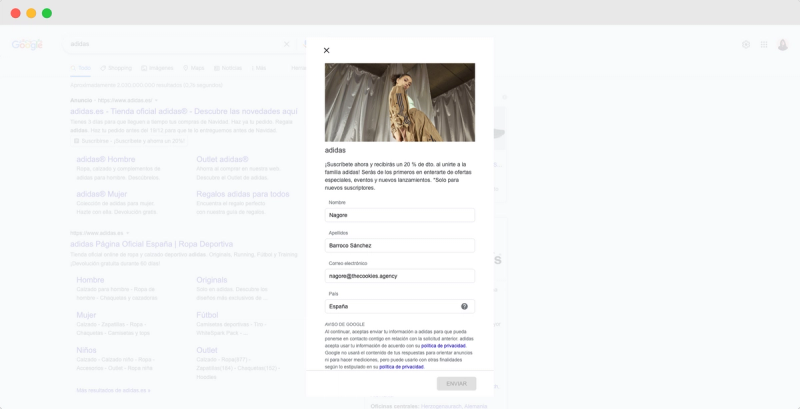Screen dimensions: 800x409
Task: Clear the search box with X icon
Action: (287, 44)
